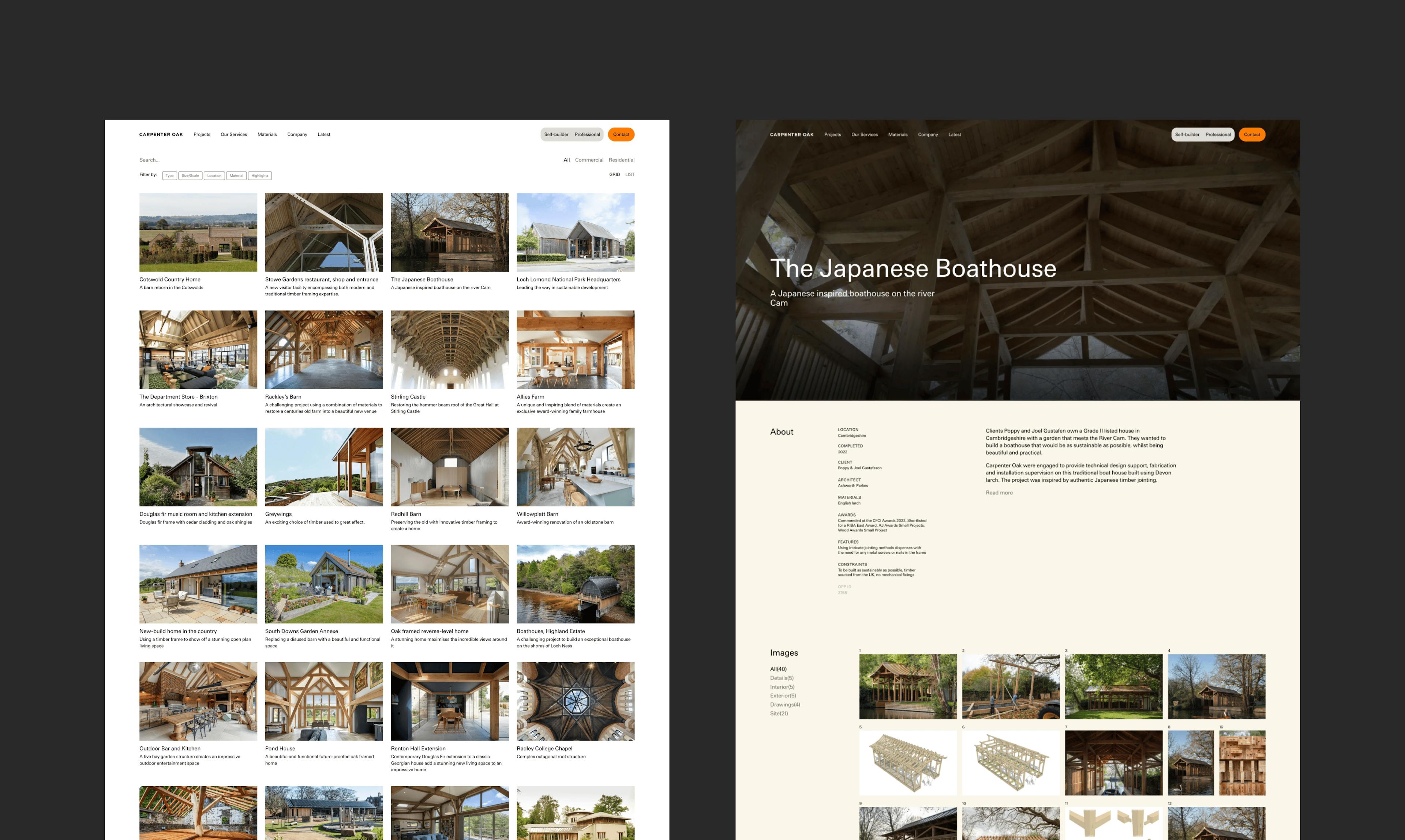Click the Cotswold Country Home title link
The height and width of the screenshot is (840, 1405).
(170, 280)
